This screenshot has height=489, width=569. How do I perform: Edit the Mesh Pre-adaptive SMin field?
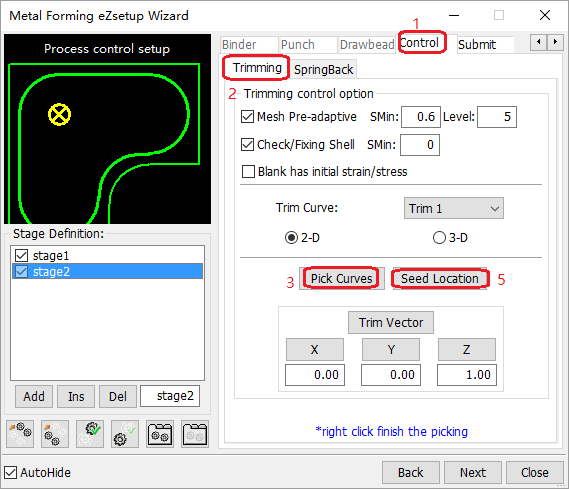point(421,117)
